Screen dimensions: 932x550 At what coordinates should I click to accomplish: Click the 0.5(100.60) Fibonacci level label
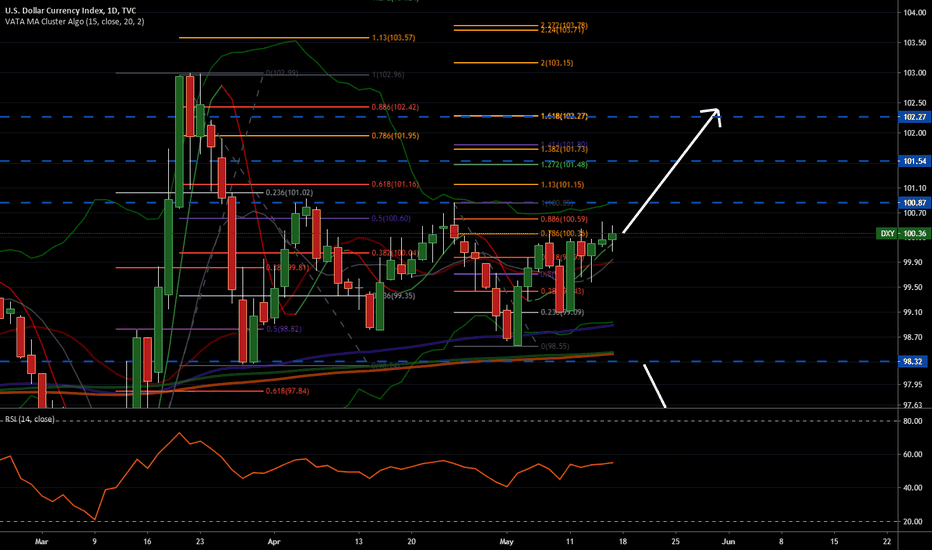pyautogui.click(x=391, y=219)
